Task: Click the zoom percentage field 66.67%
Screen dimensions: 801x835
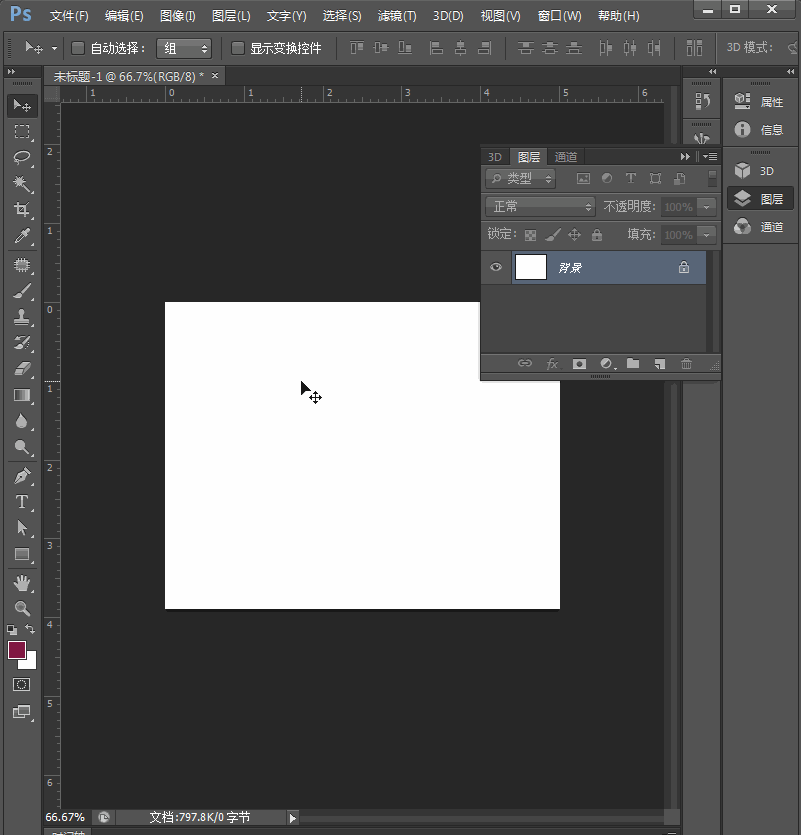Action: click(x=65, y=817)
